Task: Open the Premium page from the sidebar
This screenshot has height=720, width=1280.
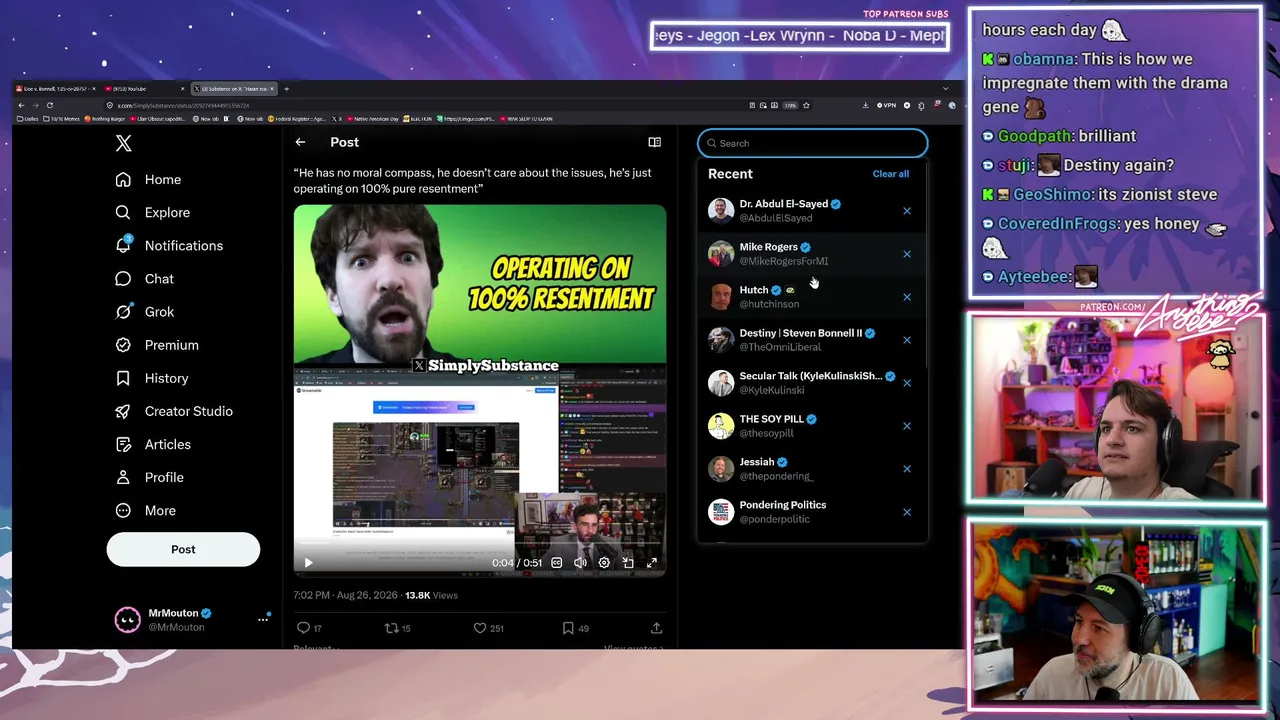Action: (156, 345)
